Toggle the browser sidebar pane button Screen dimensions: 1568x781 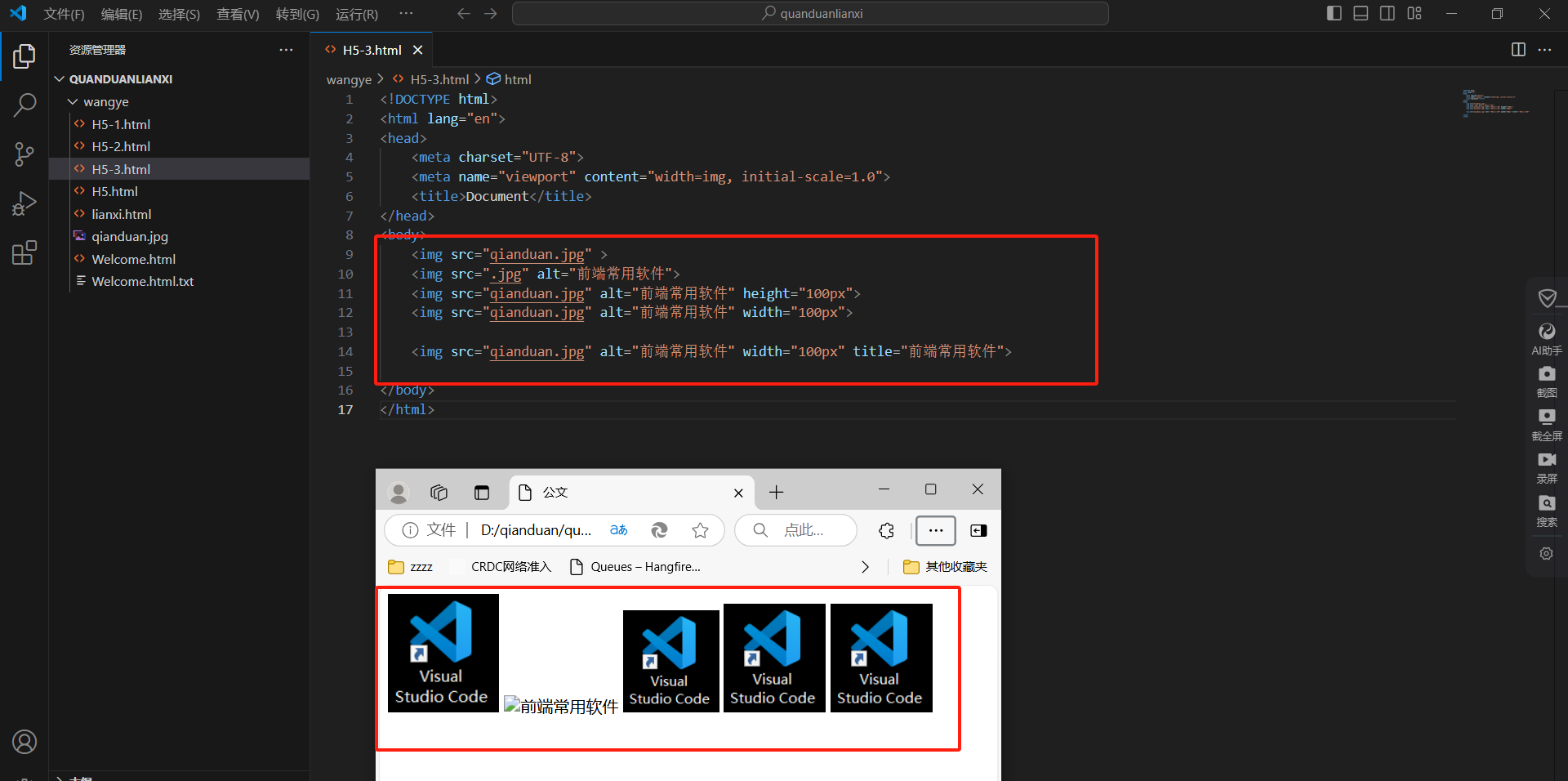pos(978,530)
